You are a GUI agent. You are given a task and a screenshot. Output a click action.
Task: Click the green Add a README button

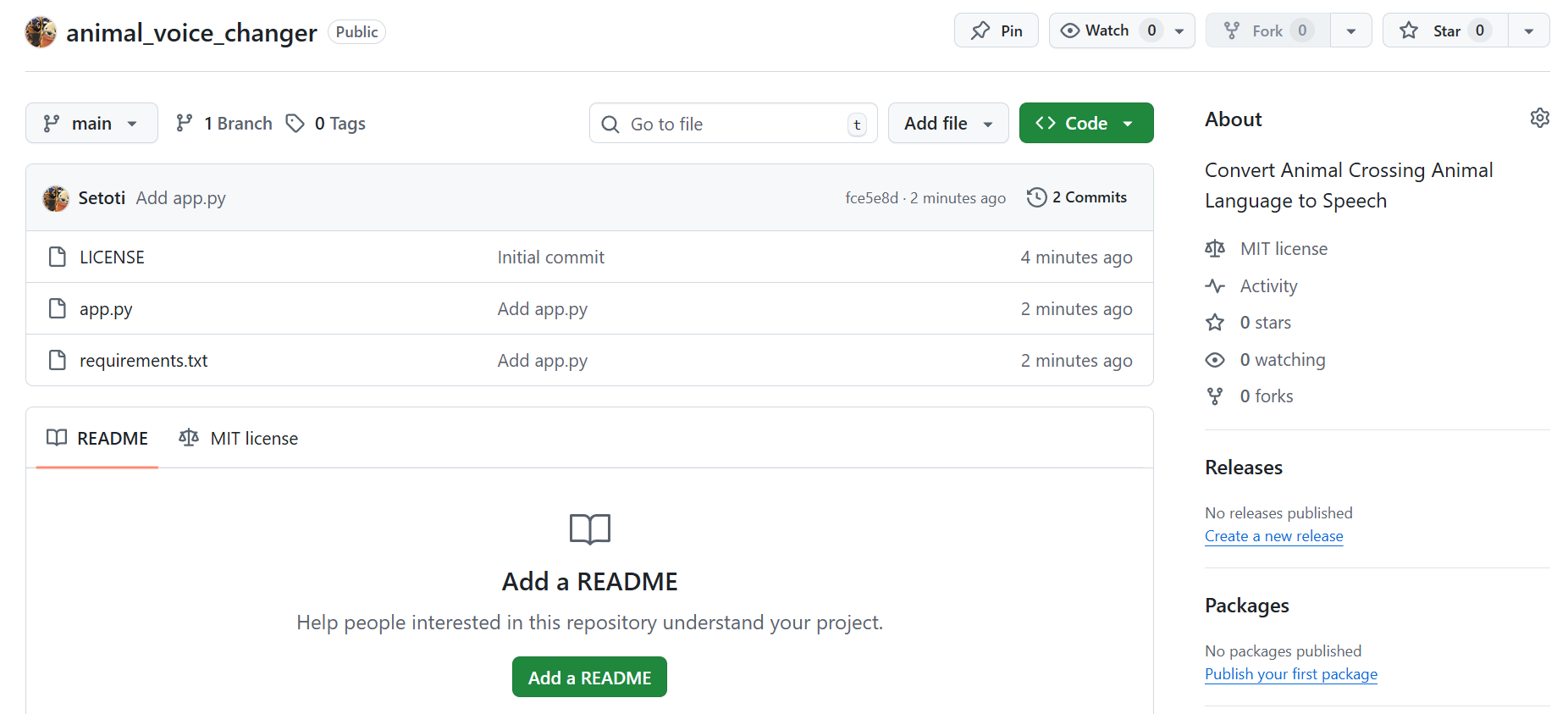(589, 678)
